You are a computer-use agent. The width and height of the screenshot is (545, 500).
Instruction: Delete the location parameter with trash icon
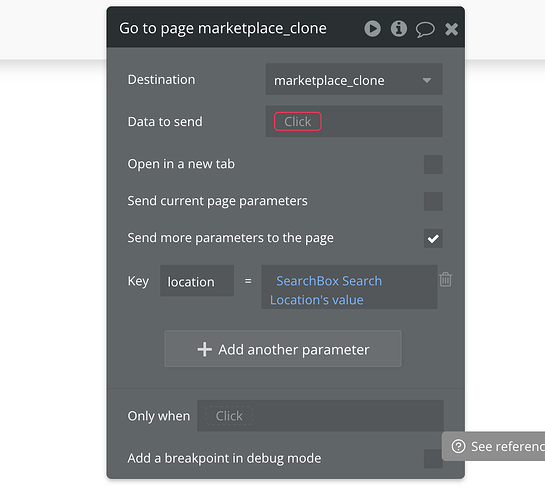[446, 280]
